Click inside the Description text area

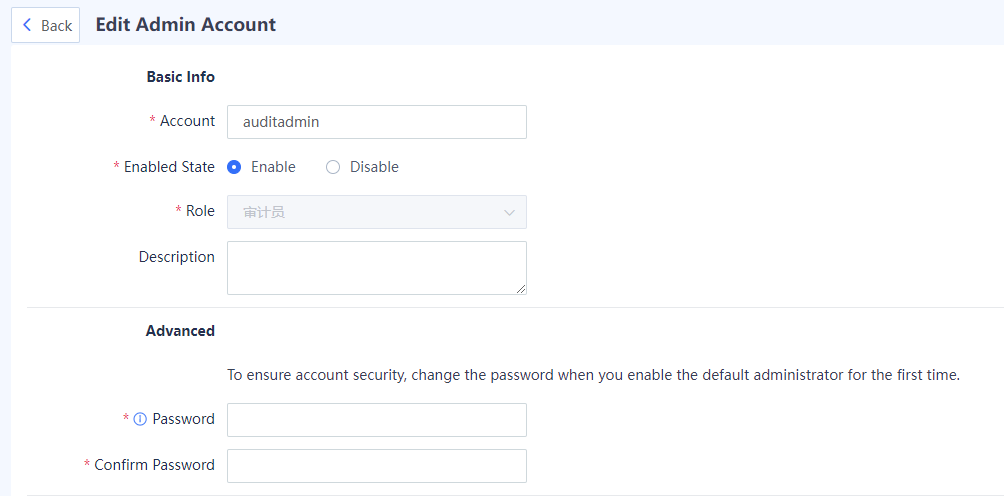click(376, 268)
